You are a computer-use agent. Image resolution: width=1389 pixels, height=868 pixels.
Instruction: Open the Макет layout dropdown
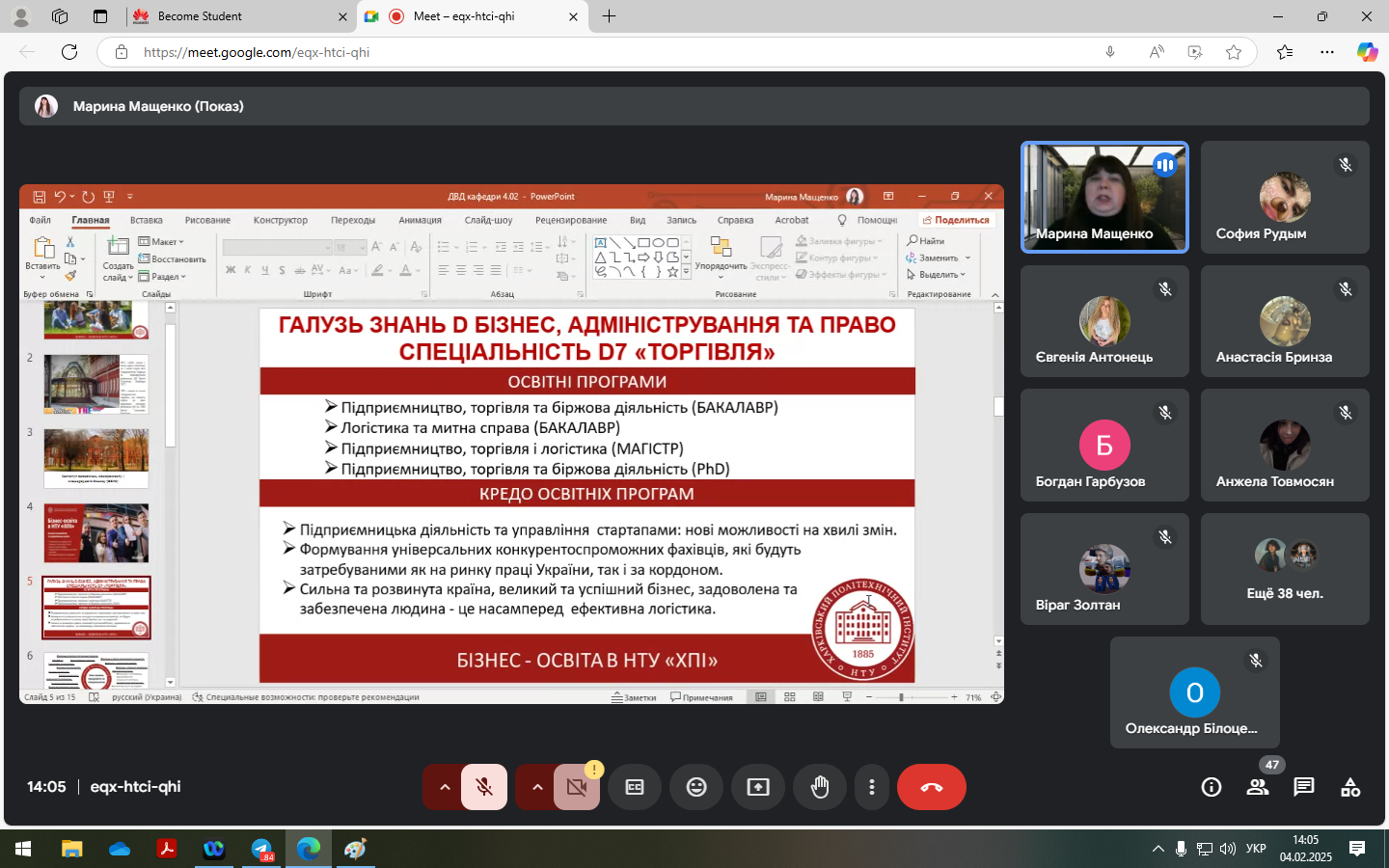tap(161, 242)
